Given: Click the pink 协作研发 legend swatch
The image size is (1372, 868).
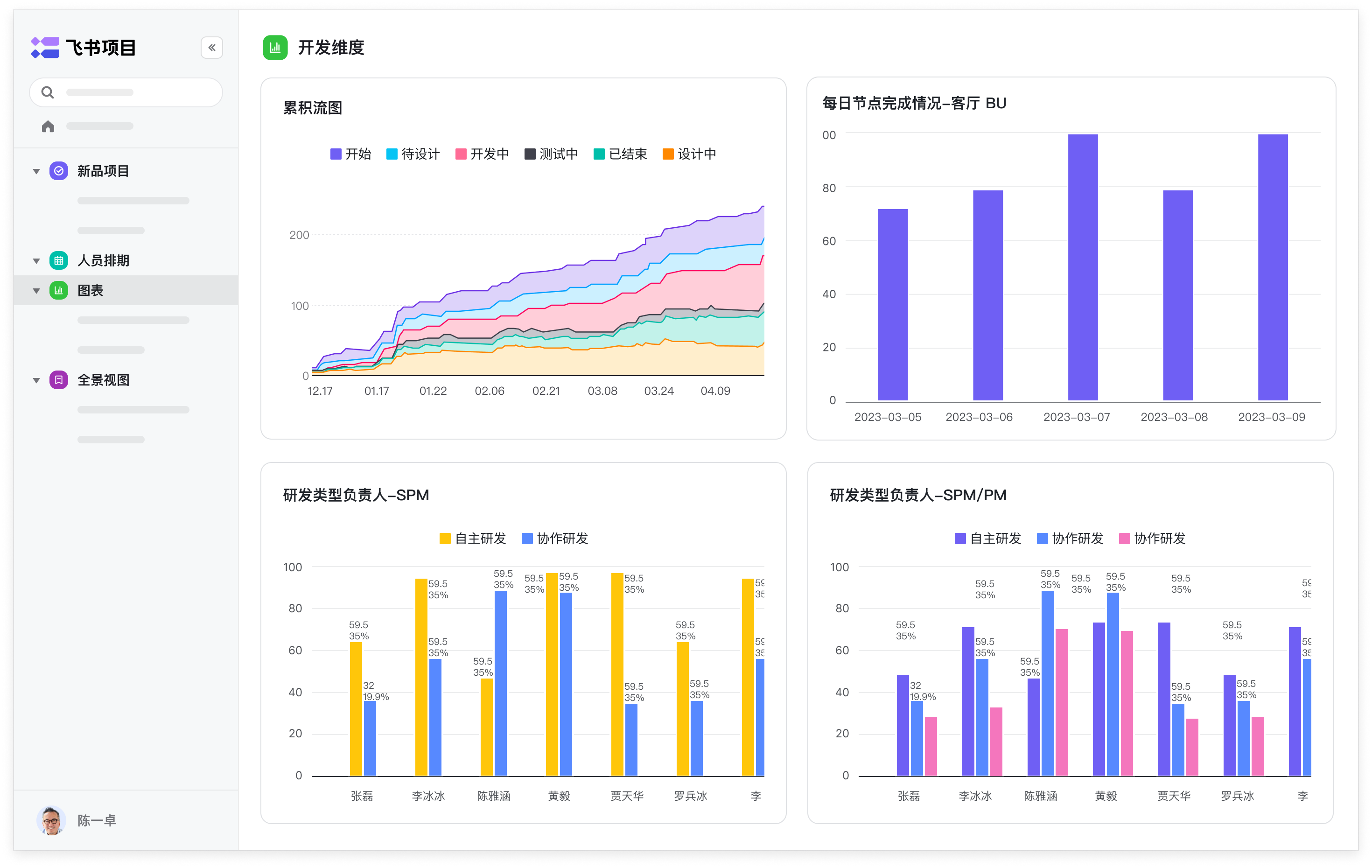Looking at the screenshot, I should 1124,539.
